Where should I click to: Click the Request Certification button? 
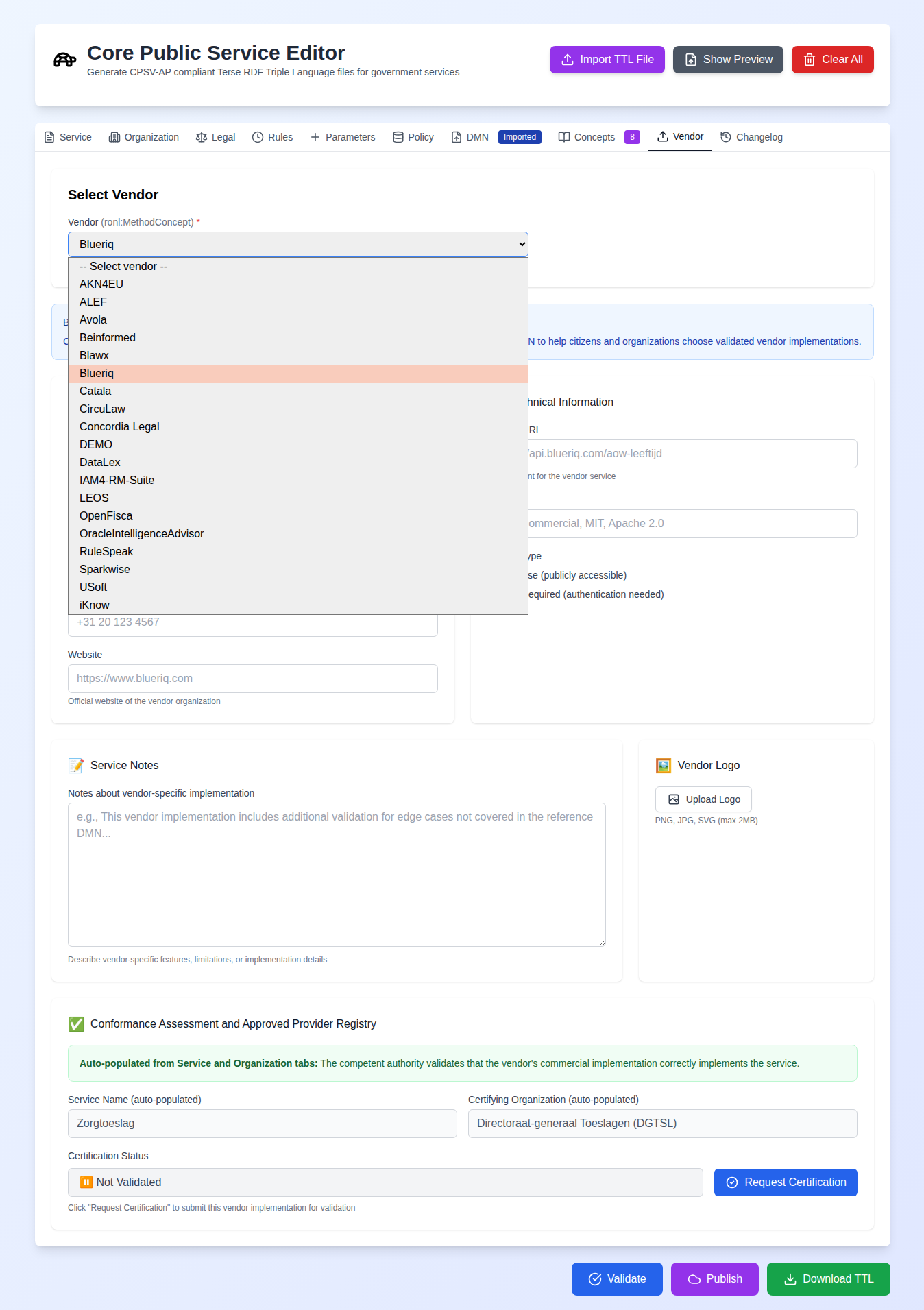(785, 1182)
